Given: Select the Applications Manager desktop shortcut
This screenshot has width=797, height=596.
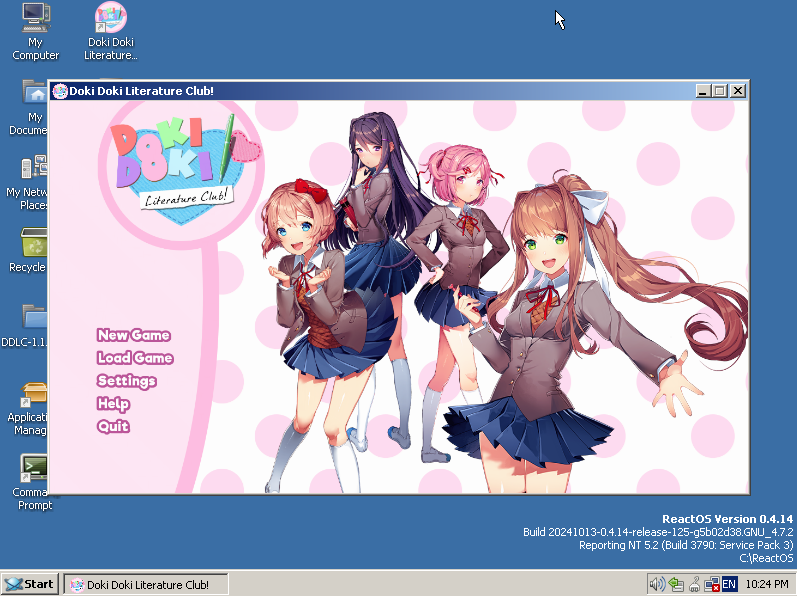Looking at the screenshot, I should click(x=32, y=409).
